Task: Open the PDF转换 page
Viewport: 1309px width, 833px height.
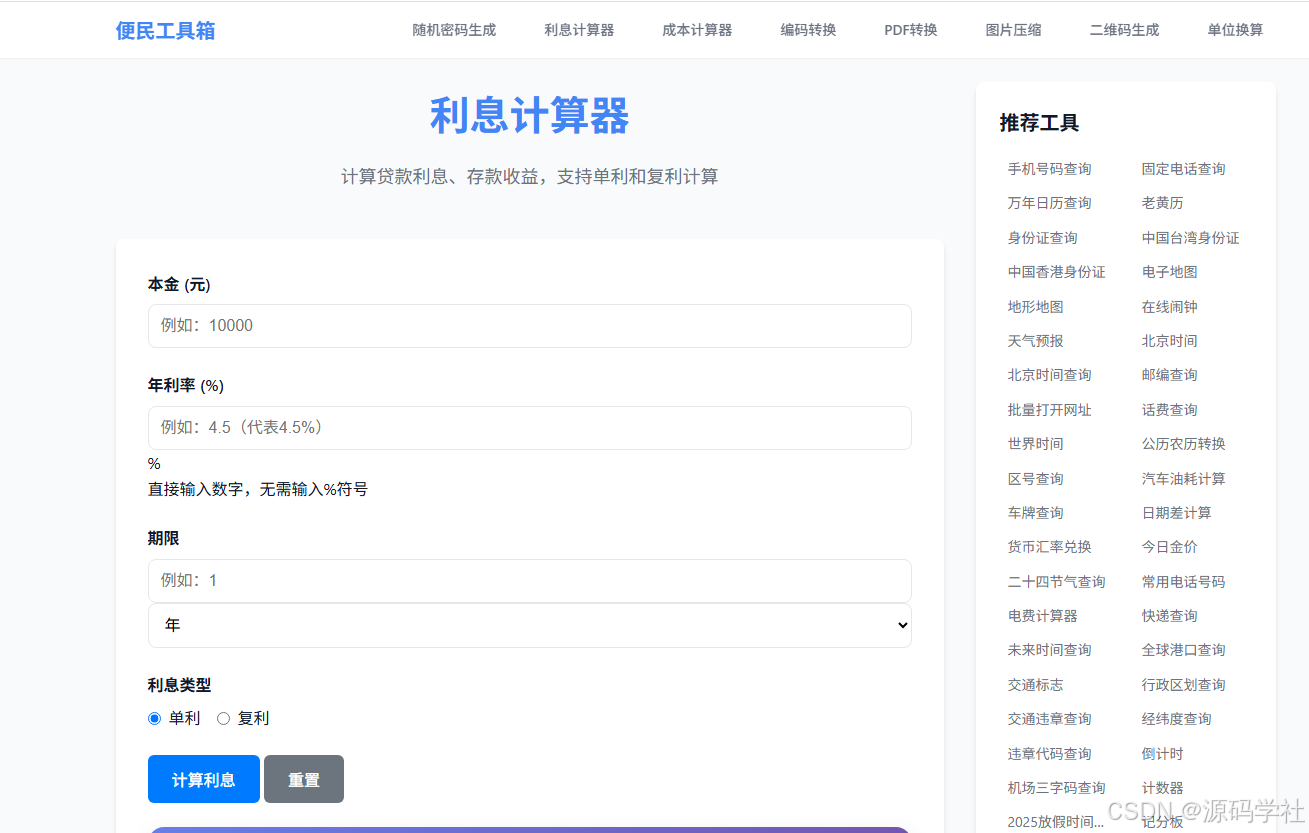Action: [x=910, y=30]
